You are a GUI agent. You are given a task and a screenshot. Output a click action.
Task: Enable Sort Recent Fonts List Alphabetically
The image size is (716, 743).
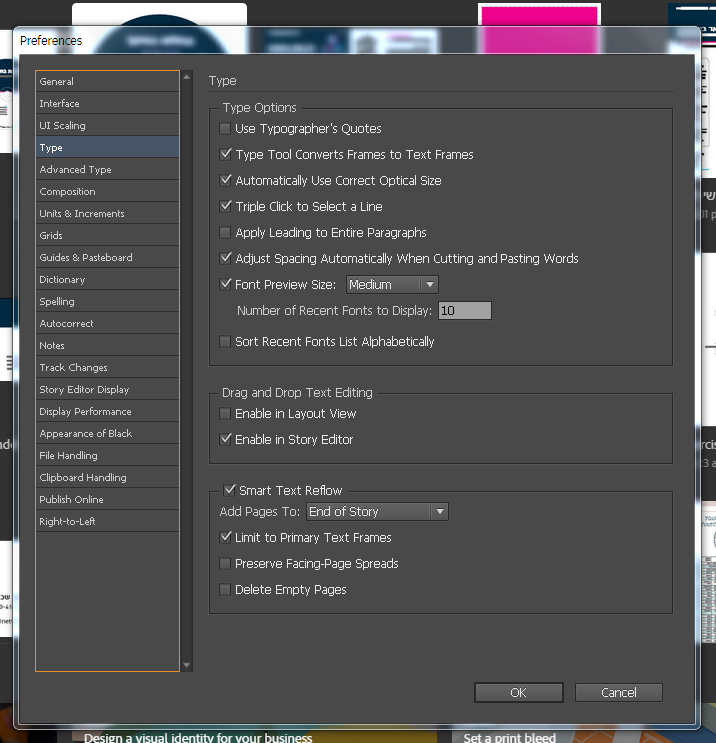[225, 342]
